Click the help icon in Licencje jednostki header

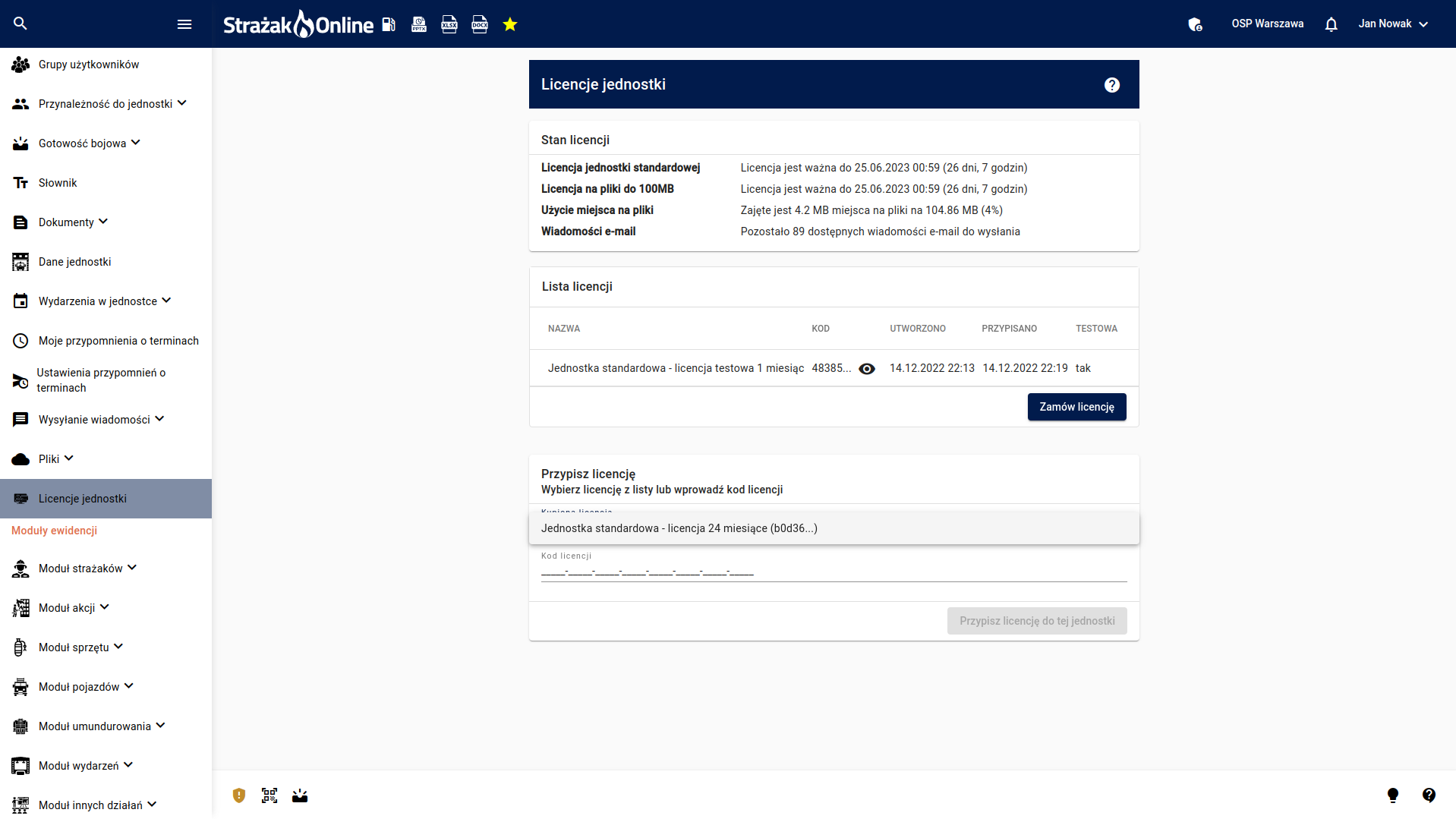1112,85
